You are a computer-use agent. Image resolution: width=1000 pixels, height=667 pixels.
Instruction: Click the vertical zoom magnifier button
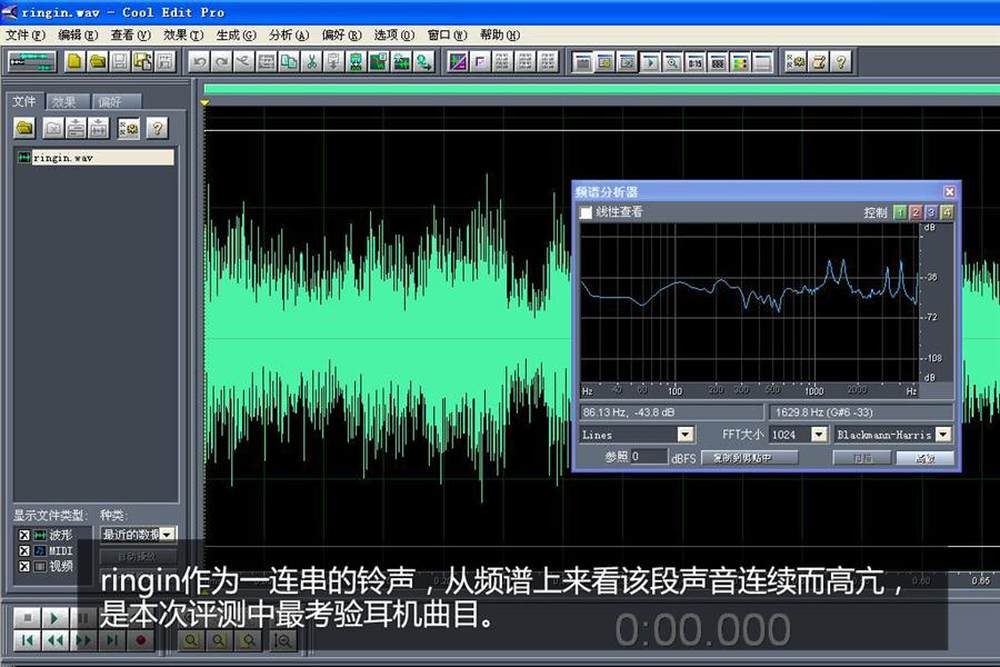click(x=283, y=640)
